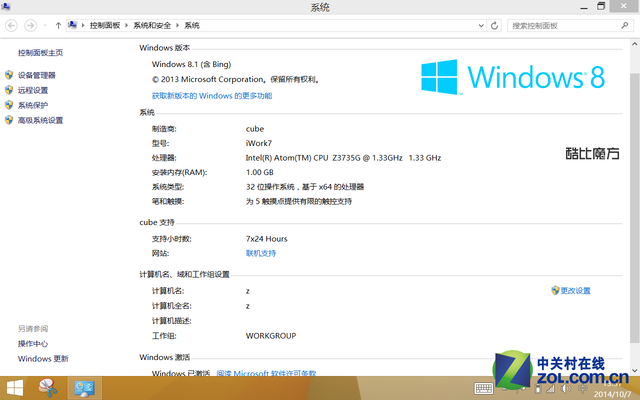Click the Forward navigation arrow
Image resolution: width=640 pixels, height=400 pixels.
[x=31, y=26]
